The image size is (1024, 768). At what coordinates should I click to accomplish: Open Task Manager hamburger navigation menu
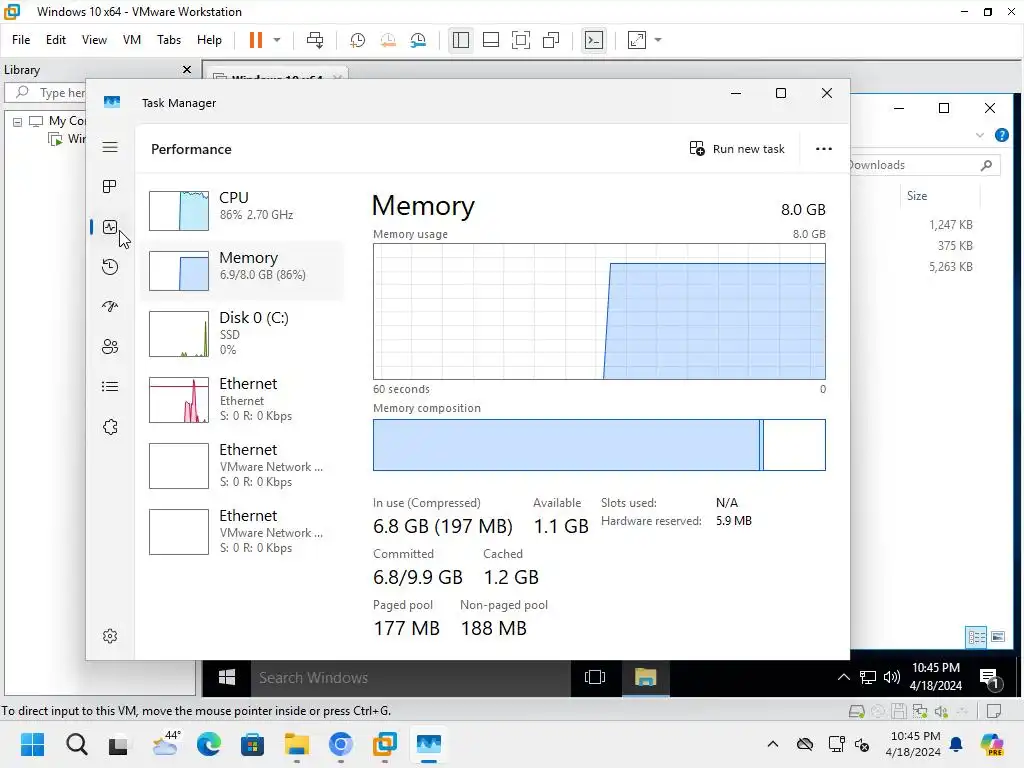tap(110, 147)
